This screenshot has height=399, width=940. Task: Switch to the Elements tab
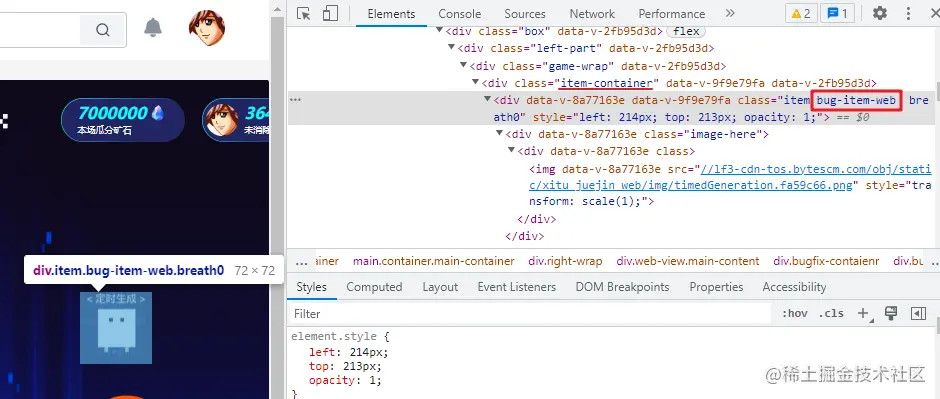391,14
